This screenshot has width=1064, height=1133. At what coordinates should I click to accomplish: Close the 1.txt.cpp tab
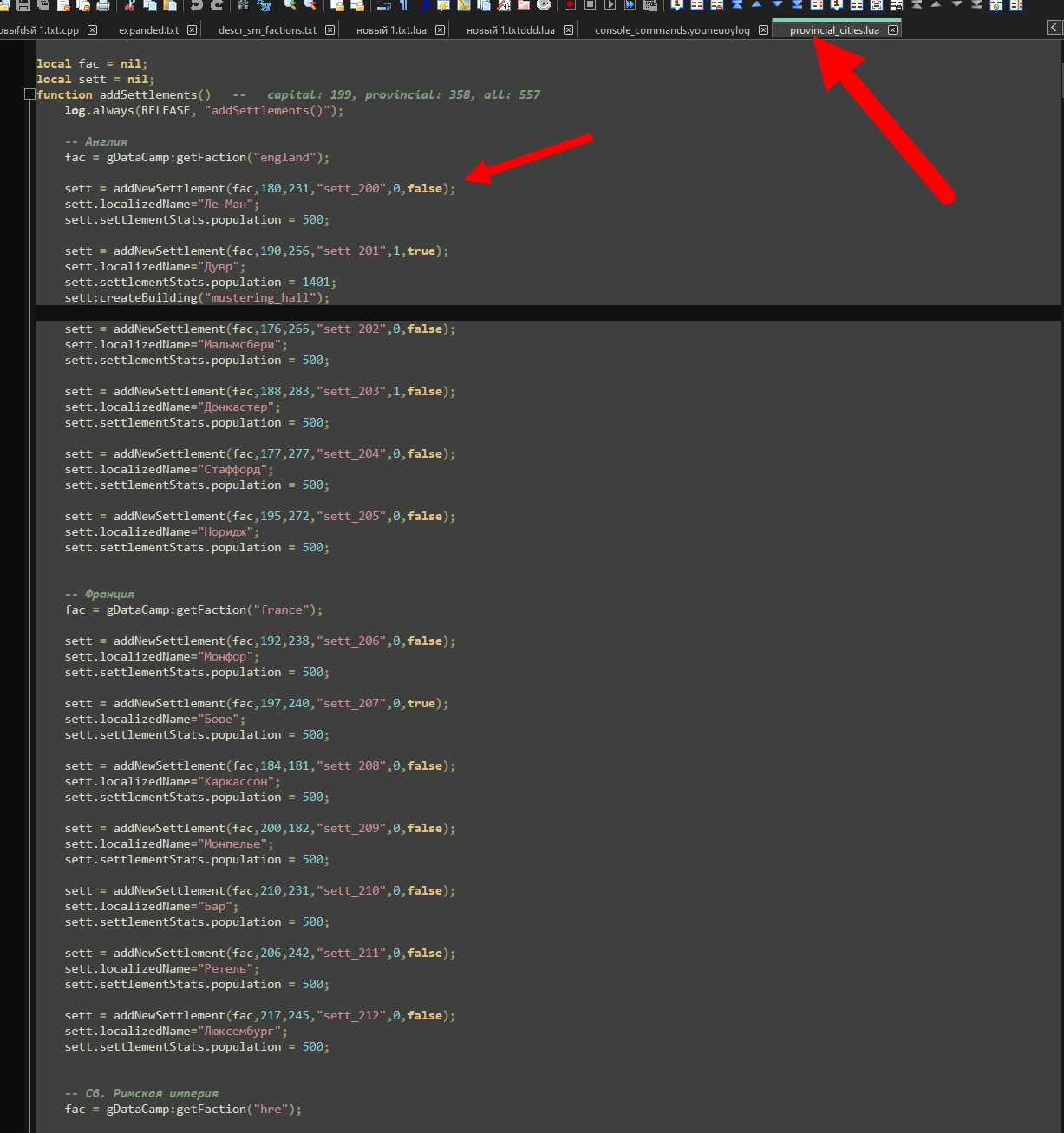point(92,30)
